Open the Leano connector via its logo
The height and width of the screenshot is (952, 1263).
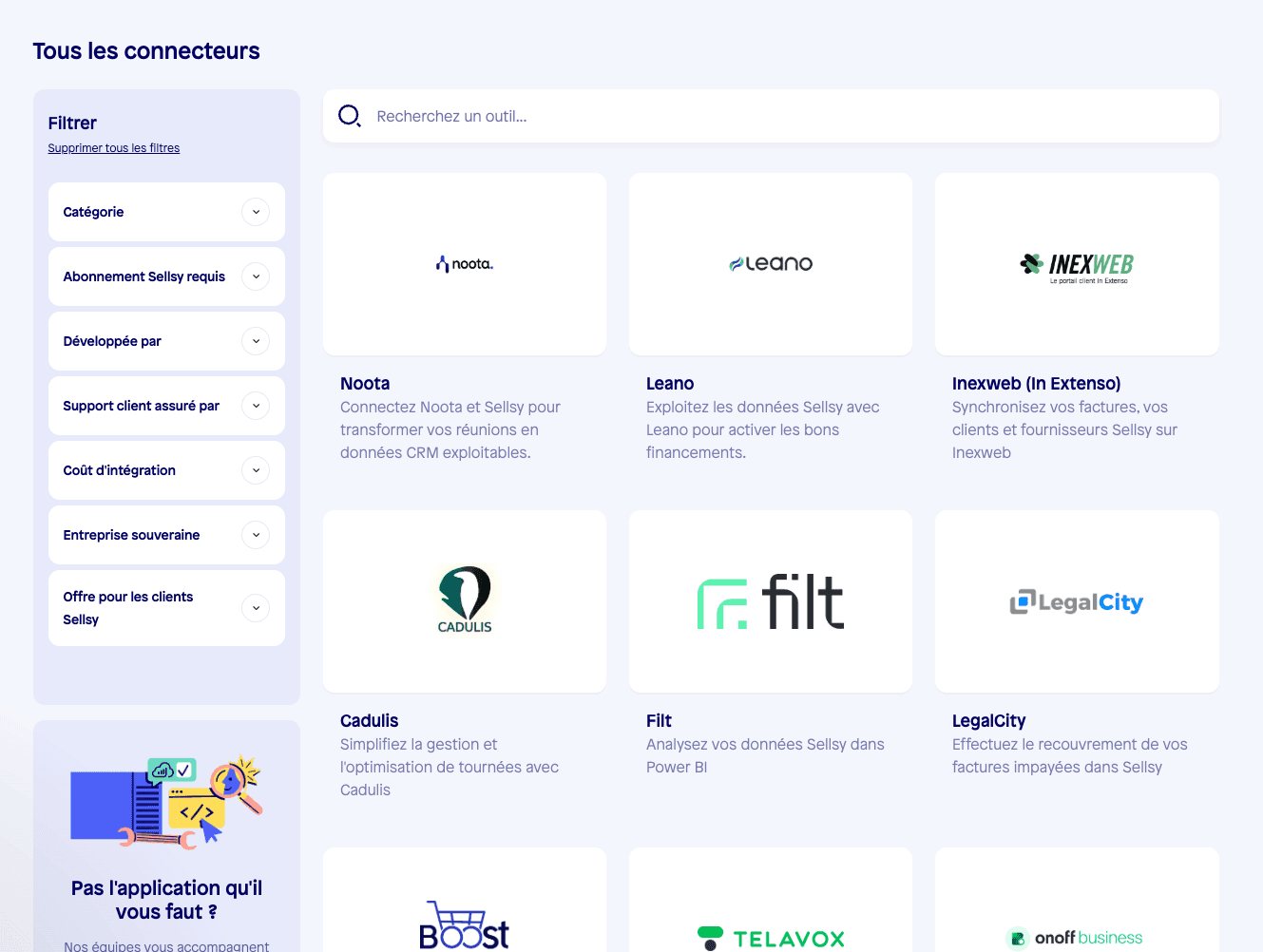770,263
